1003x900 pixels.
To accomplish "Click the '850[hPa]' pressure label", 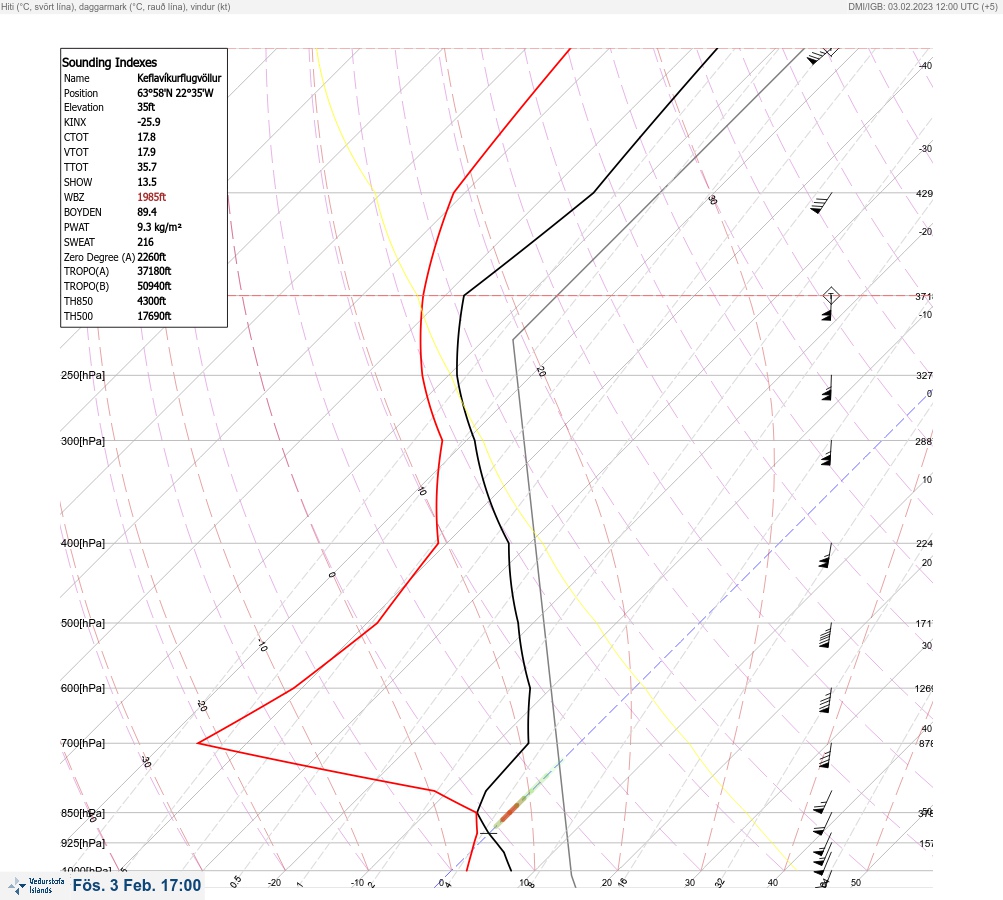I will pos(83,813).
